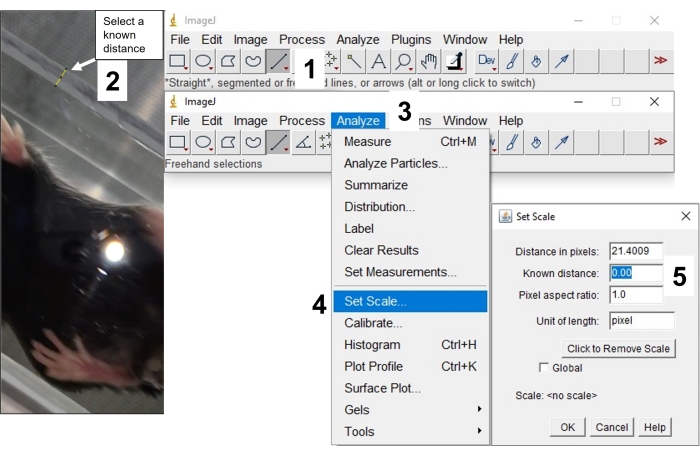The height and width of the screenshot is (456, 700).
Task: Open Analyze menu in upper ImageJ window
Action: (358, 40)
